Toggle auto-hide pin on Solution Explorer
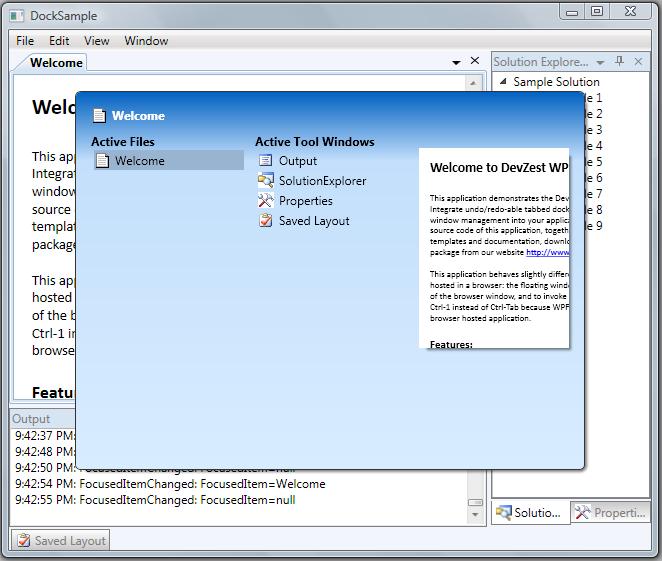The height and width of the screenshot is (561, 662). click(619, 62)
